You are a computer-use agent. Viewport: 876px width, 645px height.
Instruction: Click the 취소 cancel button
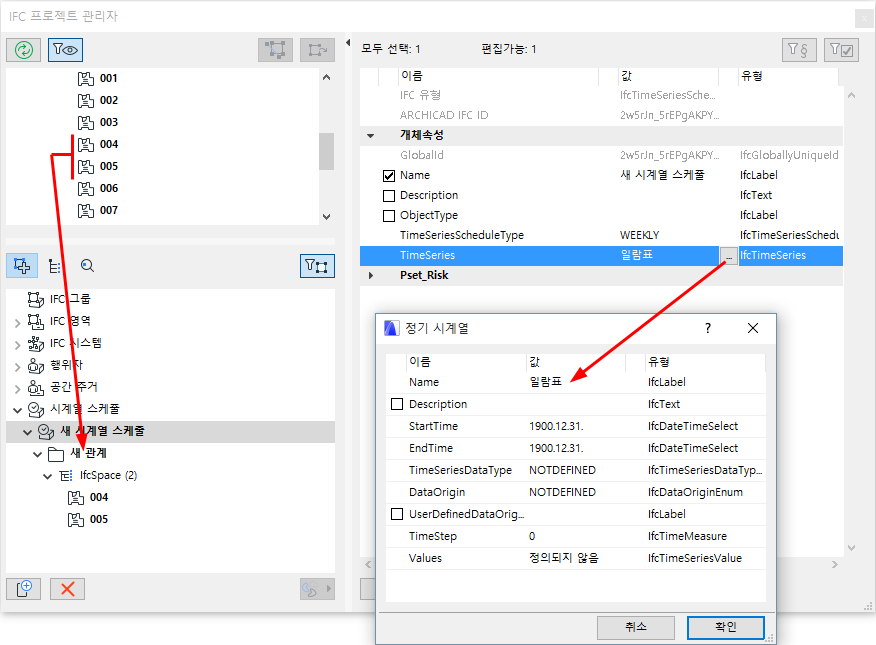coord(636,627)
